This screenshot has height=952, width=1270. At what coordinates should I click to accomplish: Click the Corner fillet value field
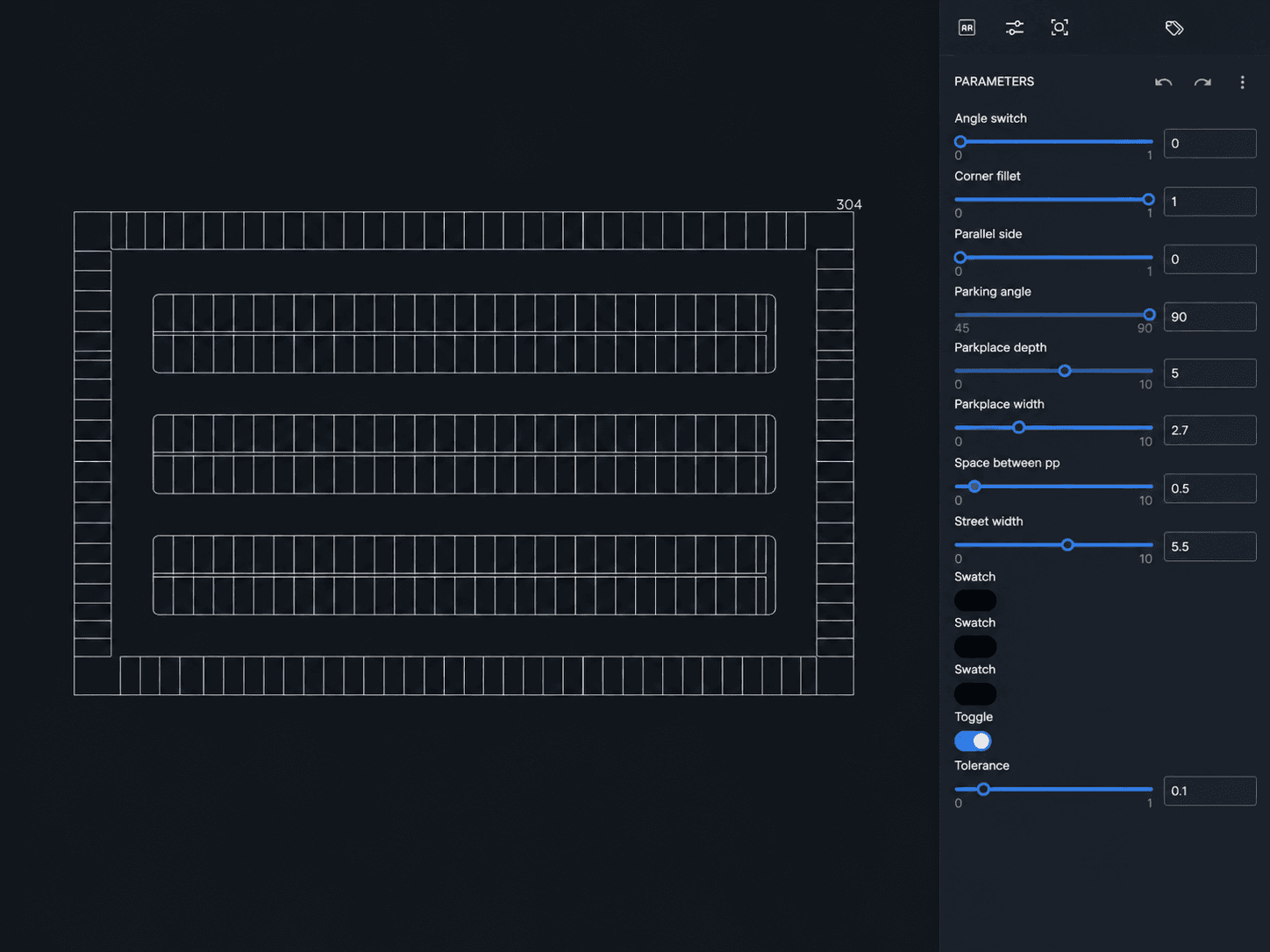(1209, 202)
